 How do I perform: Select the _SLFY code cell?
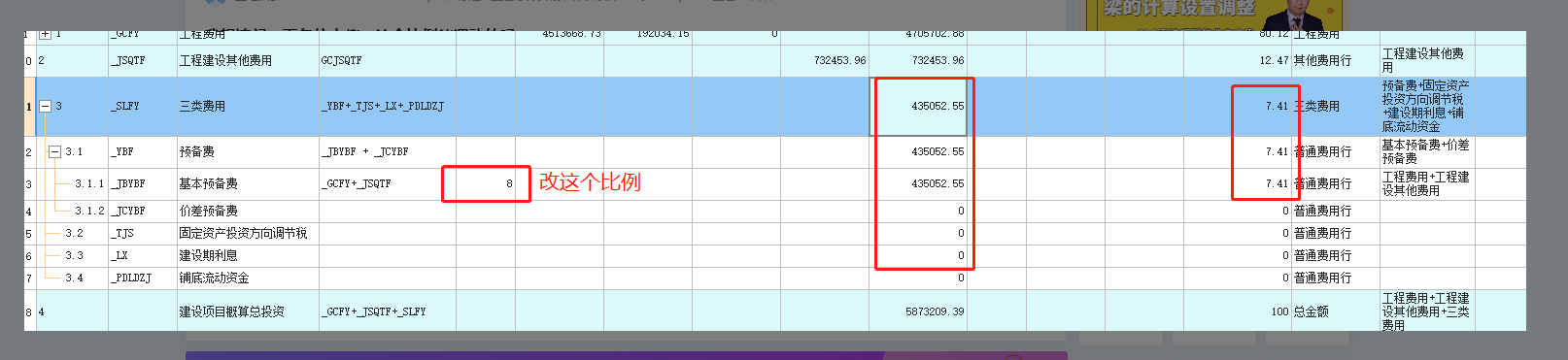coord(143,107)
